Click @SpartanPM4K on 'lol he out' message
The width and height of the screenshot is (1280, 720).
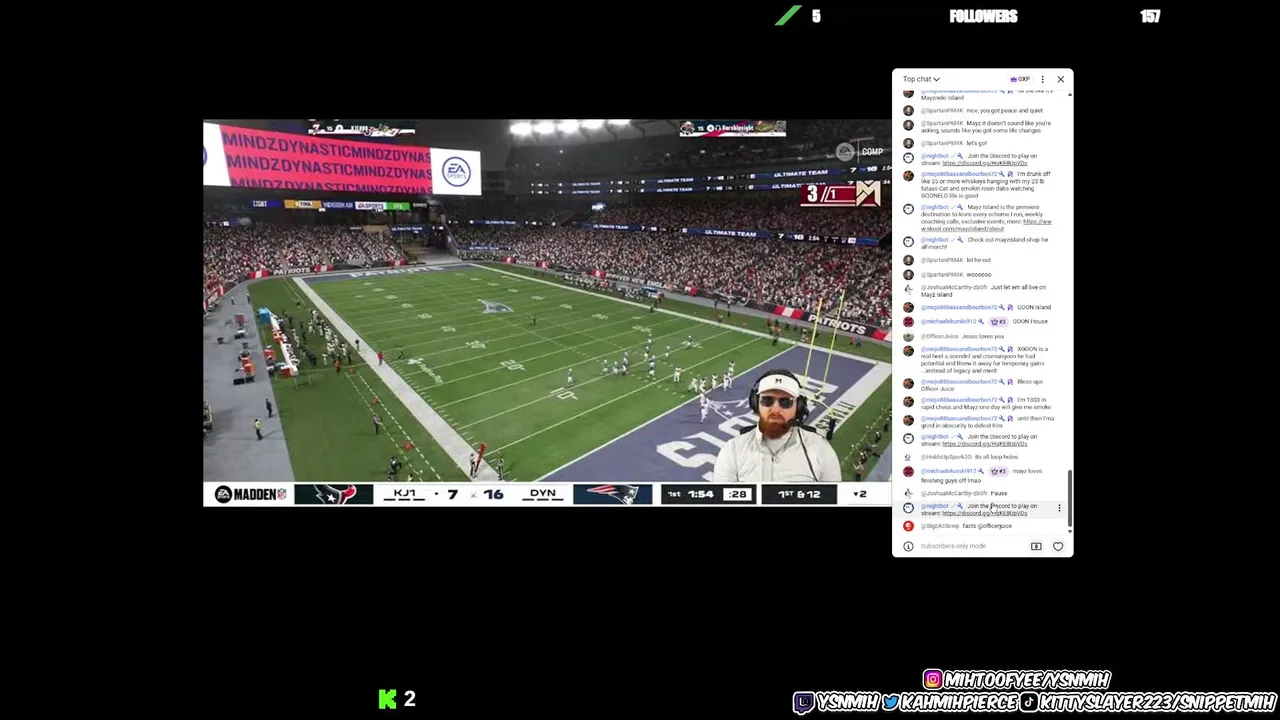tap(942, 260)
